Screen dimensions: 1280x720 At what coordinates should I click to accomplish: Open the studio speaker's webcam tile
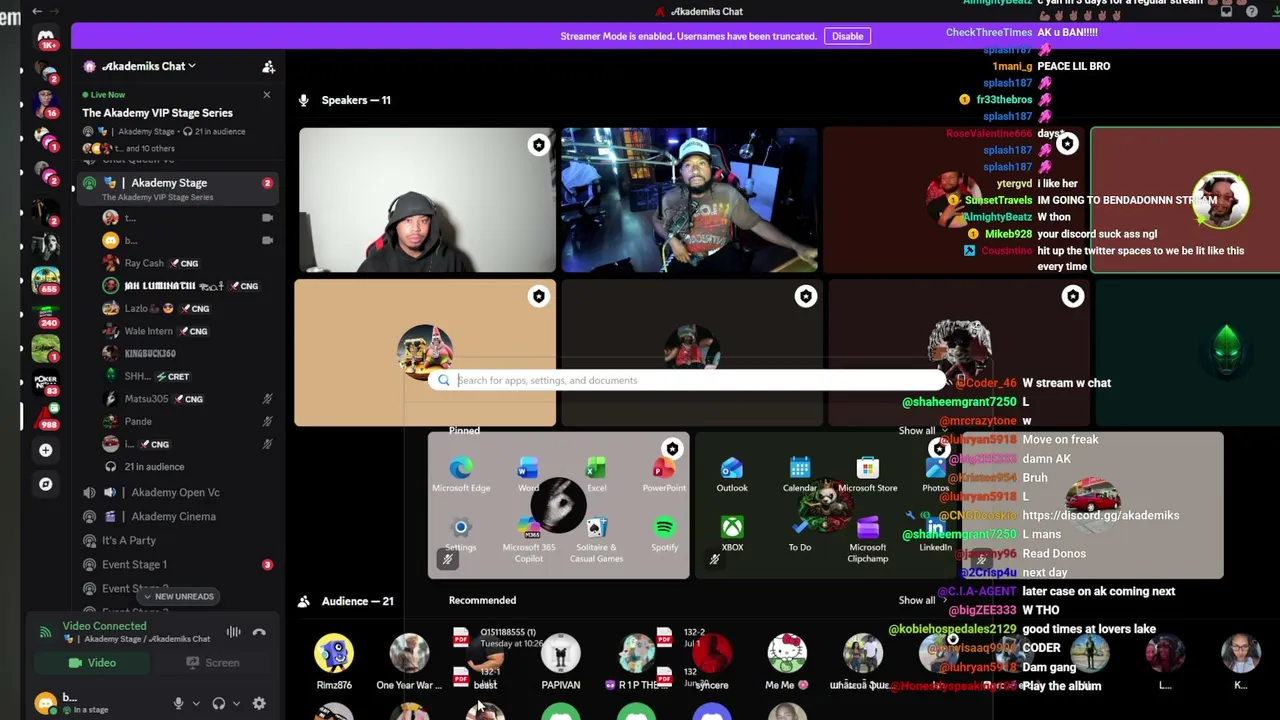[x=689, y=200]
